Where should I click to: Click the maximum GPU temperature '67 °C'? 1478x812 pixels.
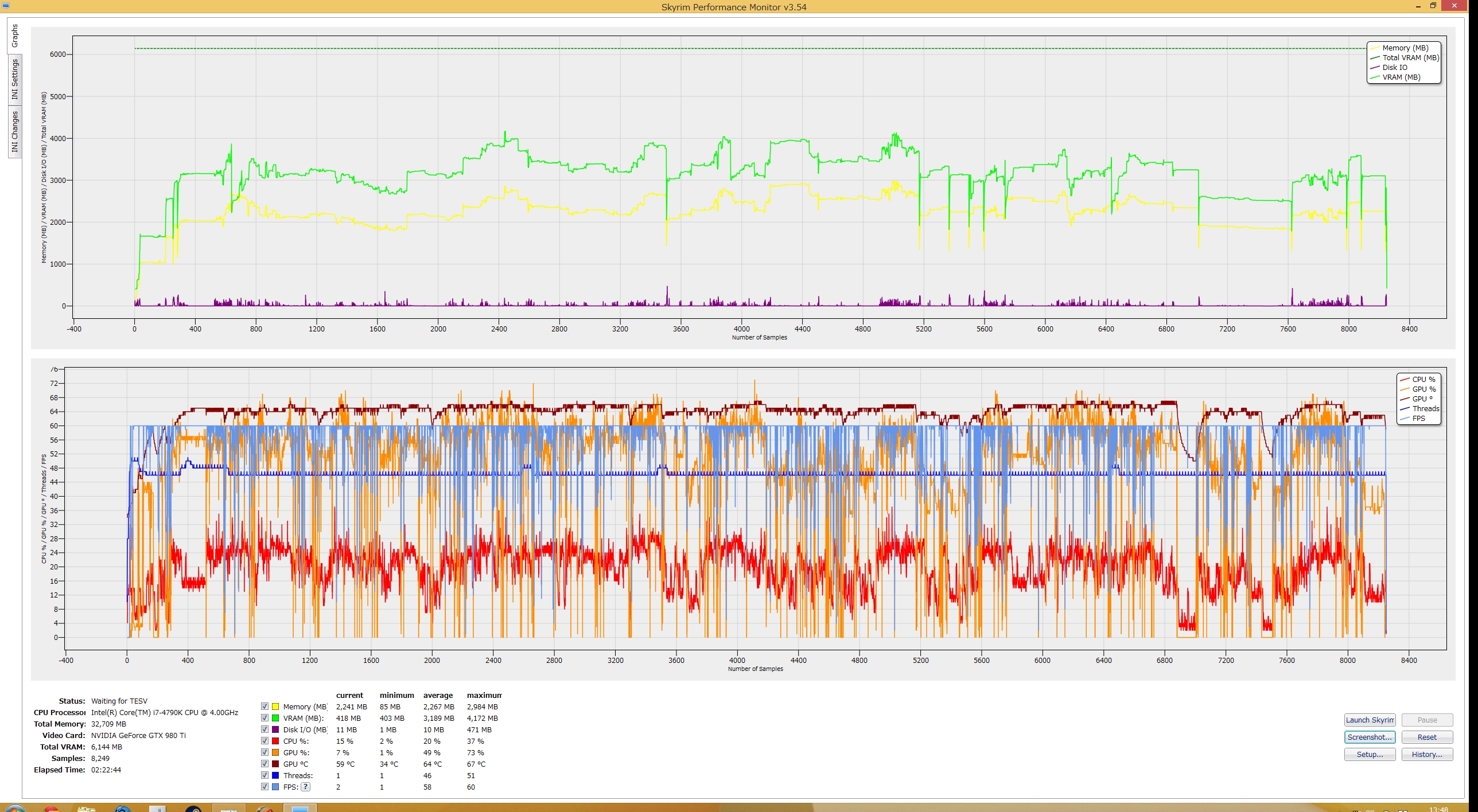(x=476, y=764)
